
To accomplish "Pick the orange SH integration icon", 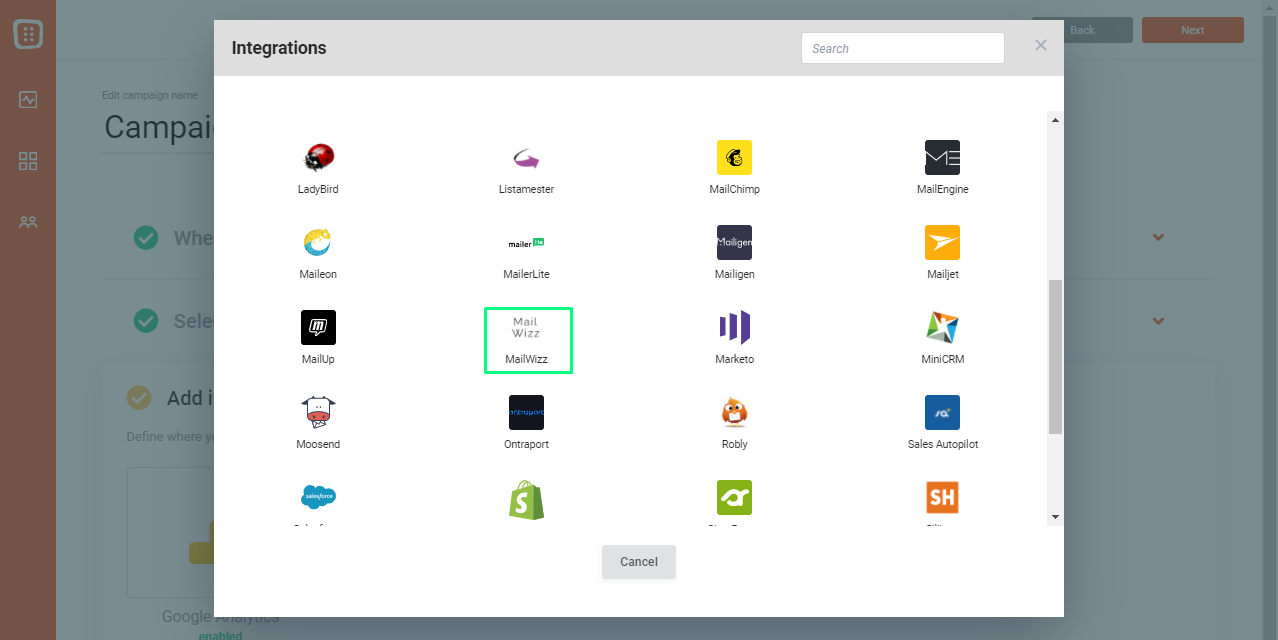I will coord(942,497).
